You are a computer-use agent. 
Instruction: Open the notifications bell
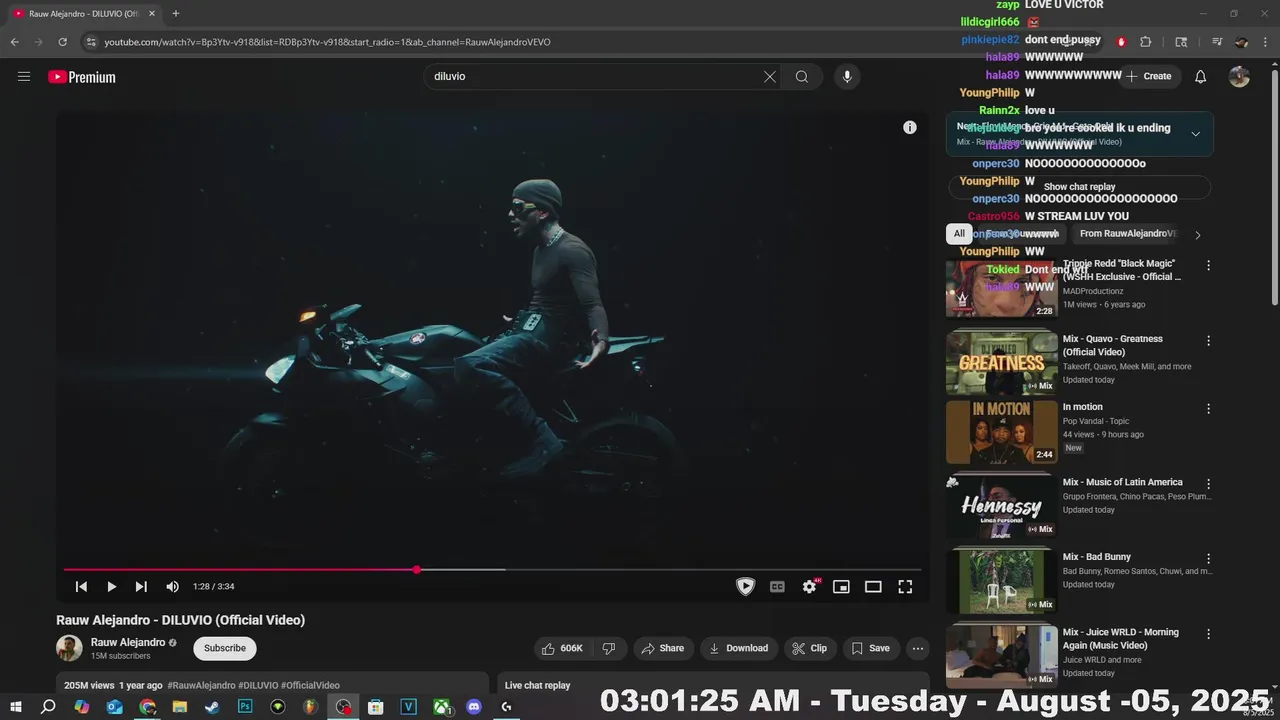1201,76
